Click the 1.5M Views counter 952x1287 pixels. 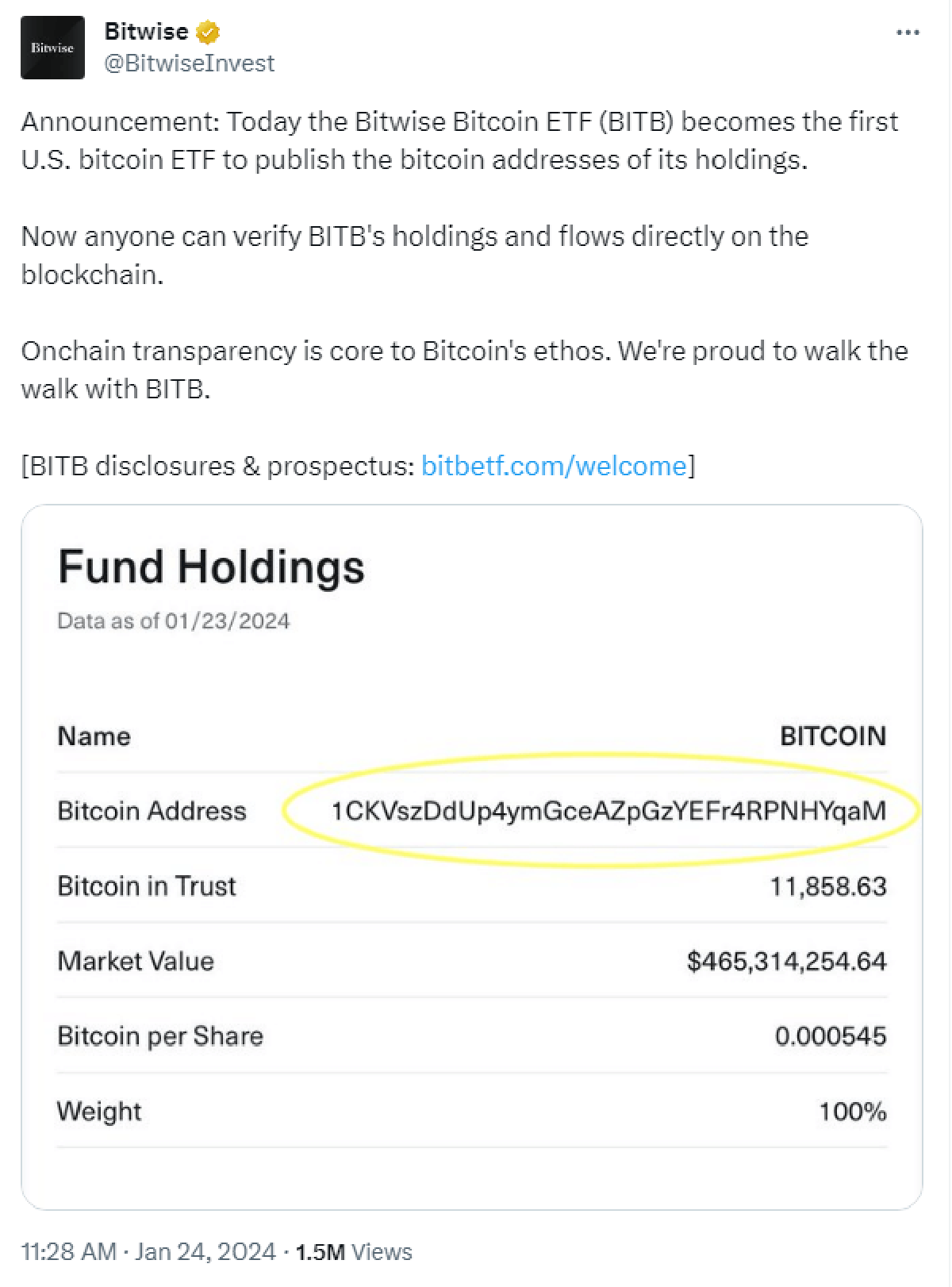(x=352, y=1251)
